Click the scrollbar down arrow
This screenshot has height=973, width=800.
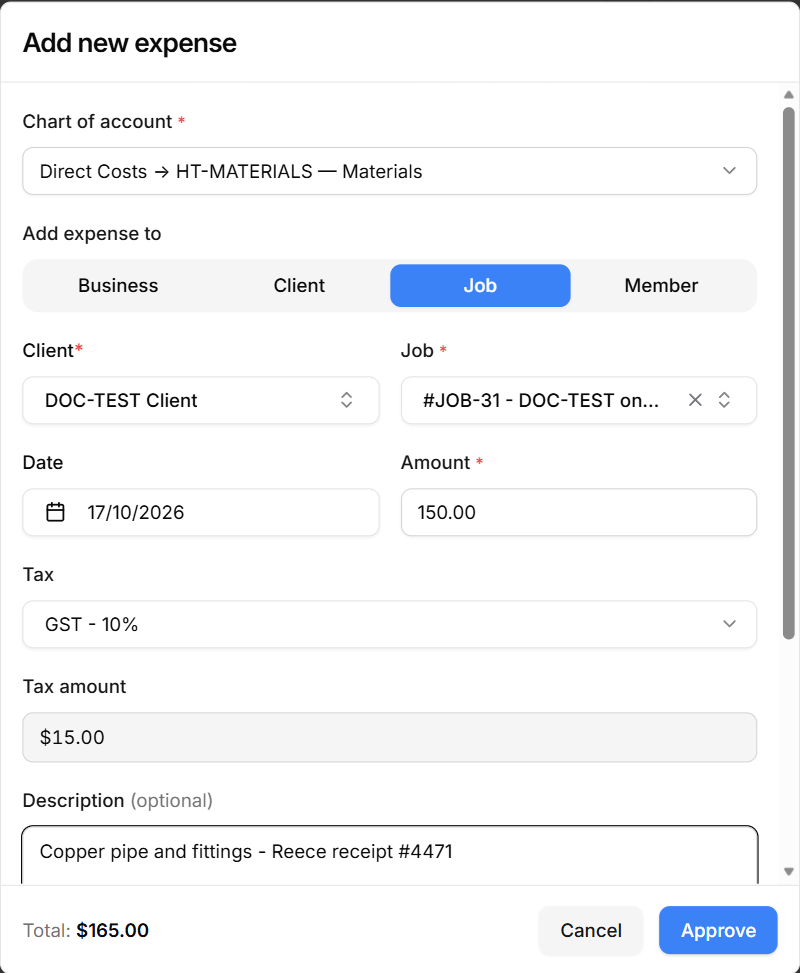[789, 871]
